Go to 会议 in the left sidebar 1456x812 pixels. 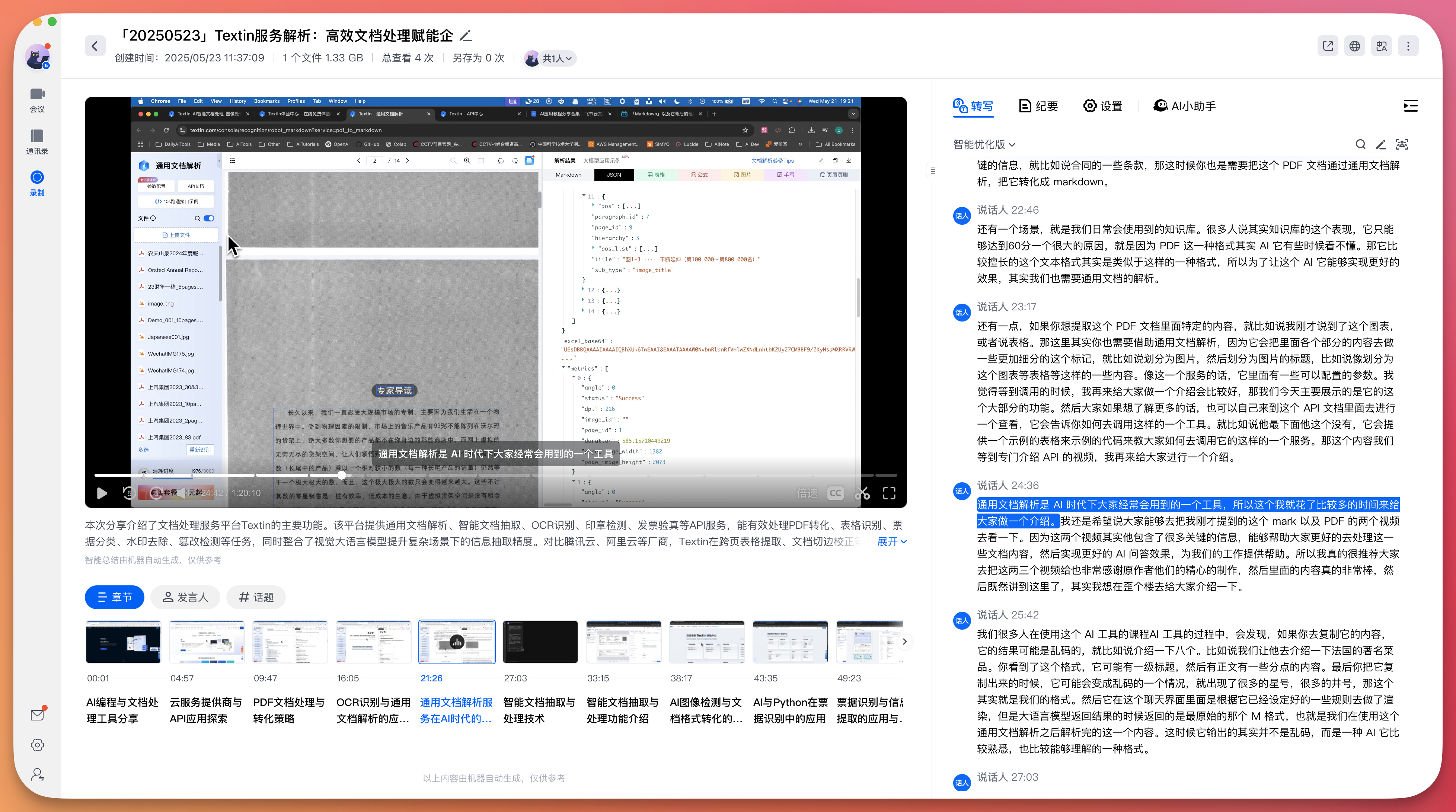tap(37, 100)
